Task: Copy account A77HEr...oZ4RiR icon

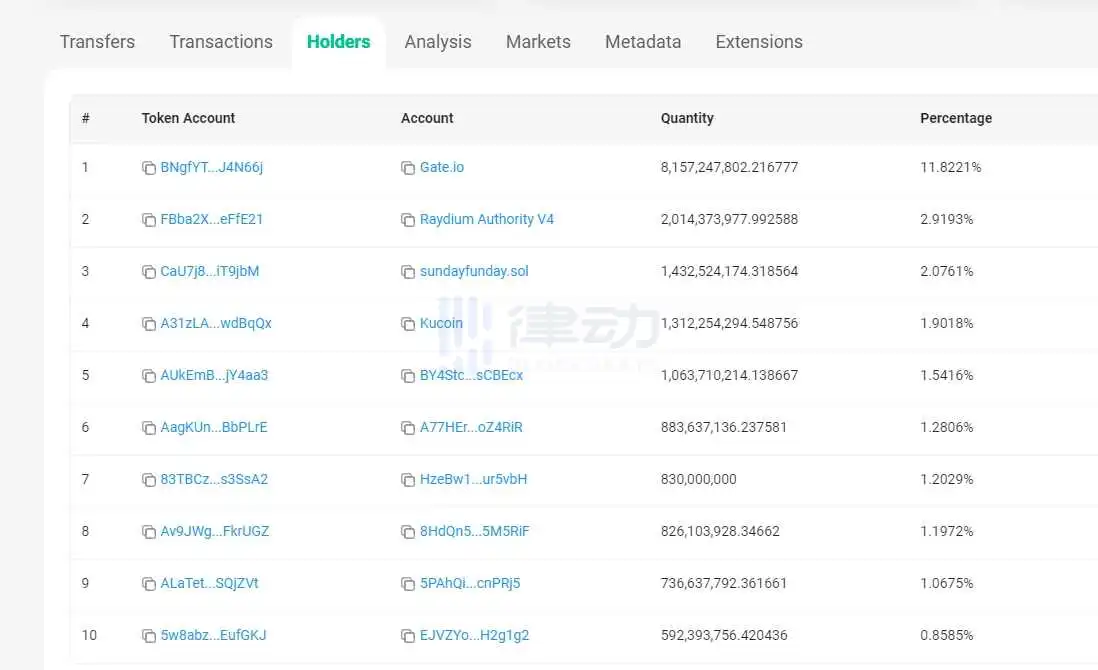Action: coord(408,428)
